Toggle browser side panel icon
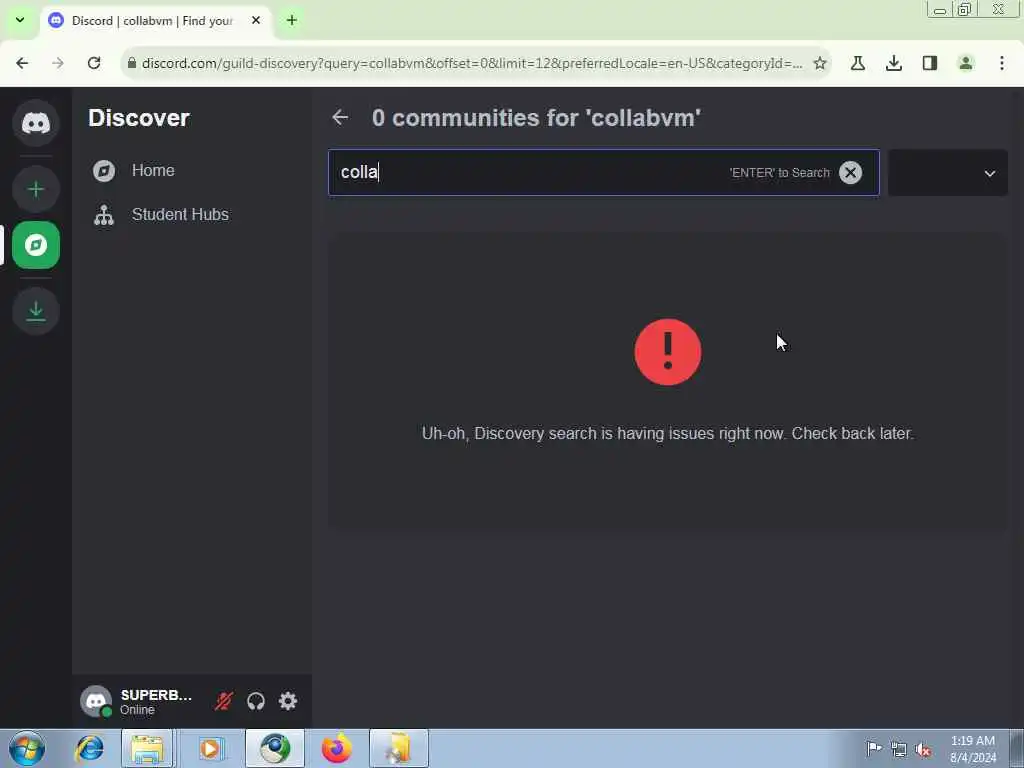Screen dimensions: 1024x768 (930, 63)
